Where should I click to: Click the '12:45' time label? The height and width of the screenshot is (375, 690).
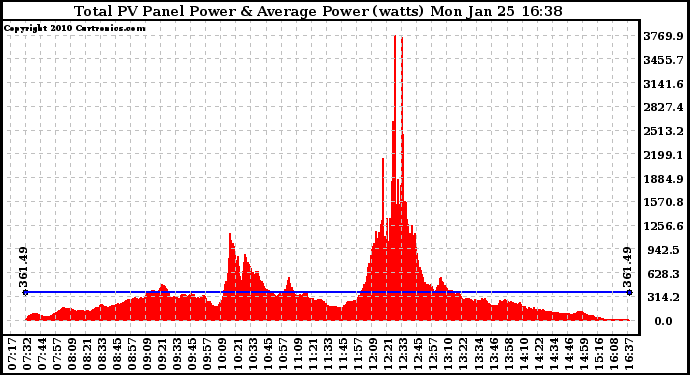pos(418,354)
